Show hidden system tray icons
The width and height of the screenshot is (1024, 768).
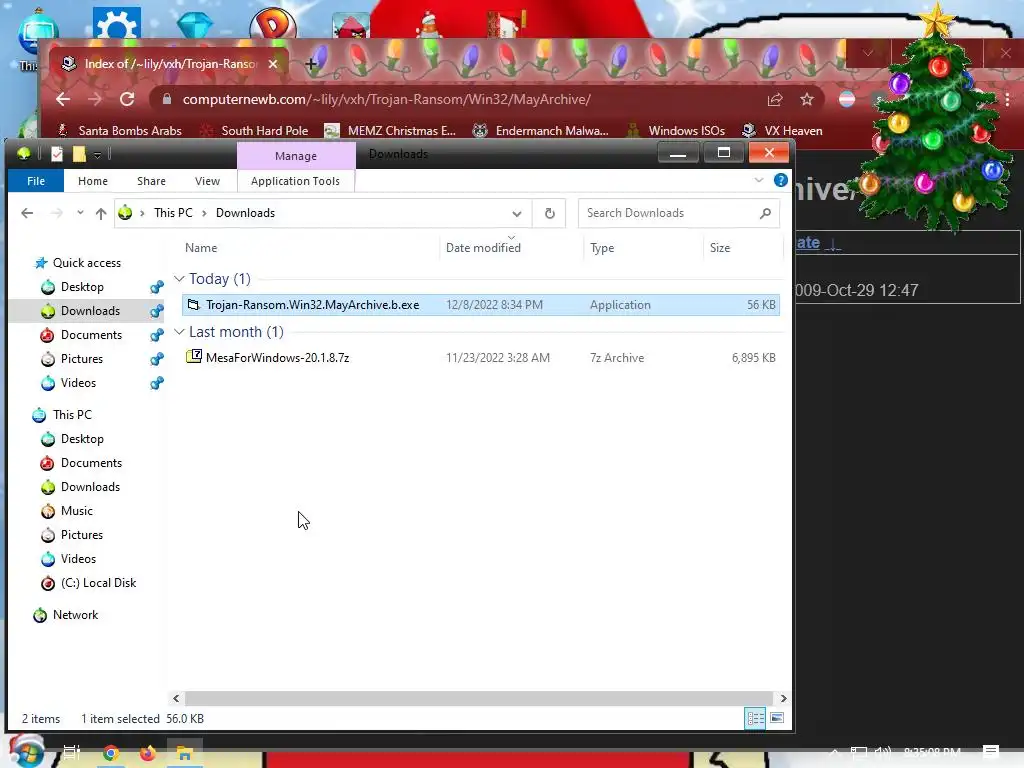(x=834, y=753)
